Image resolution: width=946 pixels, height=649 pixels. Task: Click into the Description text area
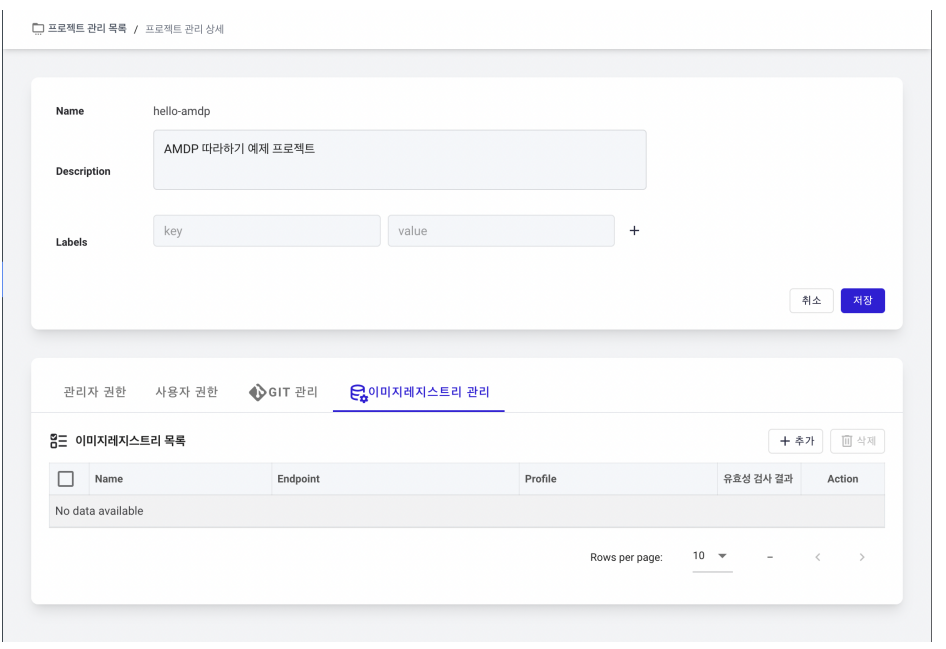(x=399, y=160)
